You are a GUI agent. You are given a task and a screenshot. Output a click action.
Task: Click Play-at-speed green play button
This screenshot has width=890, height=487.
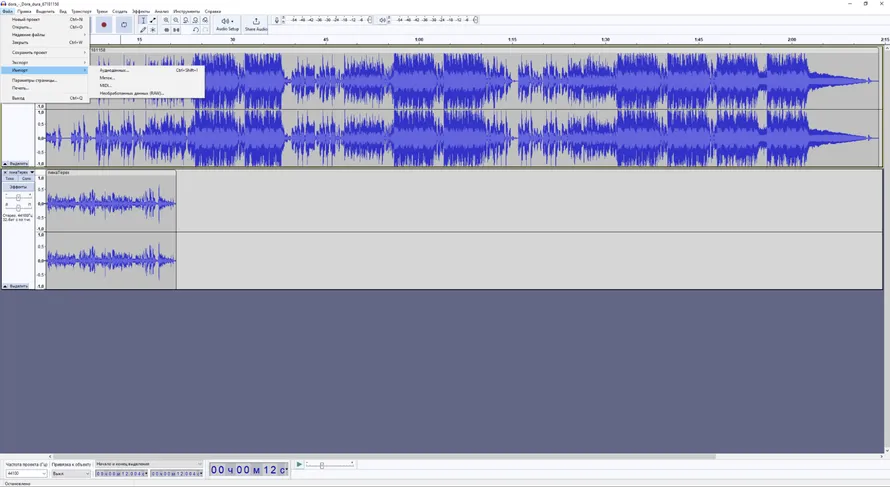tap(299, 464)
